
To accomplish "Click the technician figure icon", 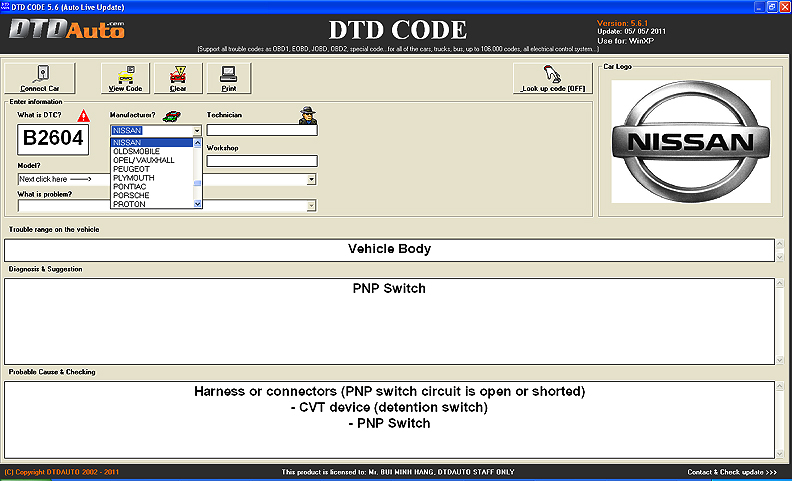I will click(307, 116).
